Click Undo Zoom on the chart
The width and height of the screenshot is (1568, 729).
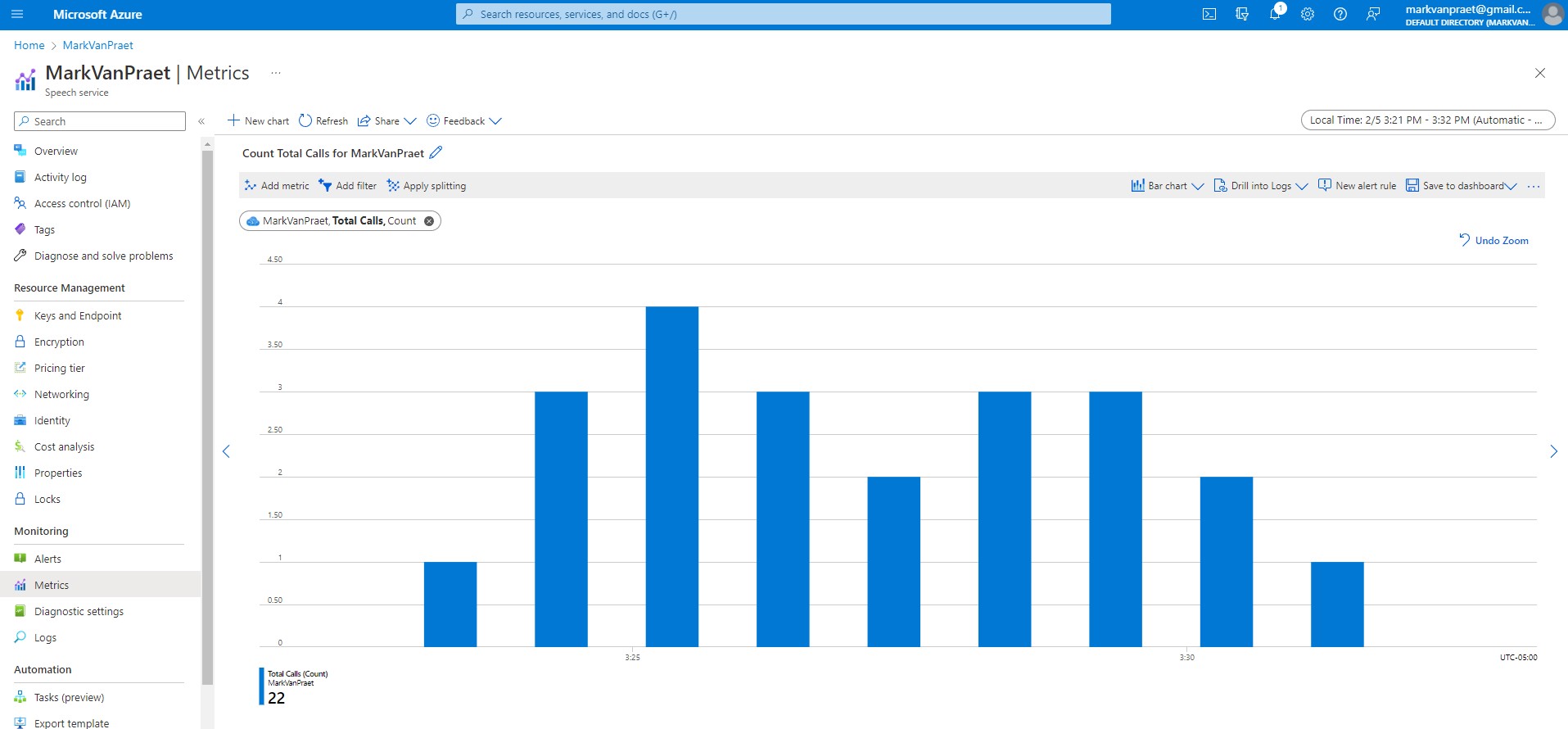pyautogui.click(x=1493, y=240)
